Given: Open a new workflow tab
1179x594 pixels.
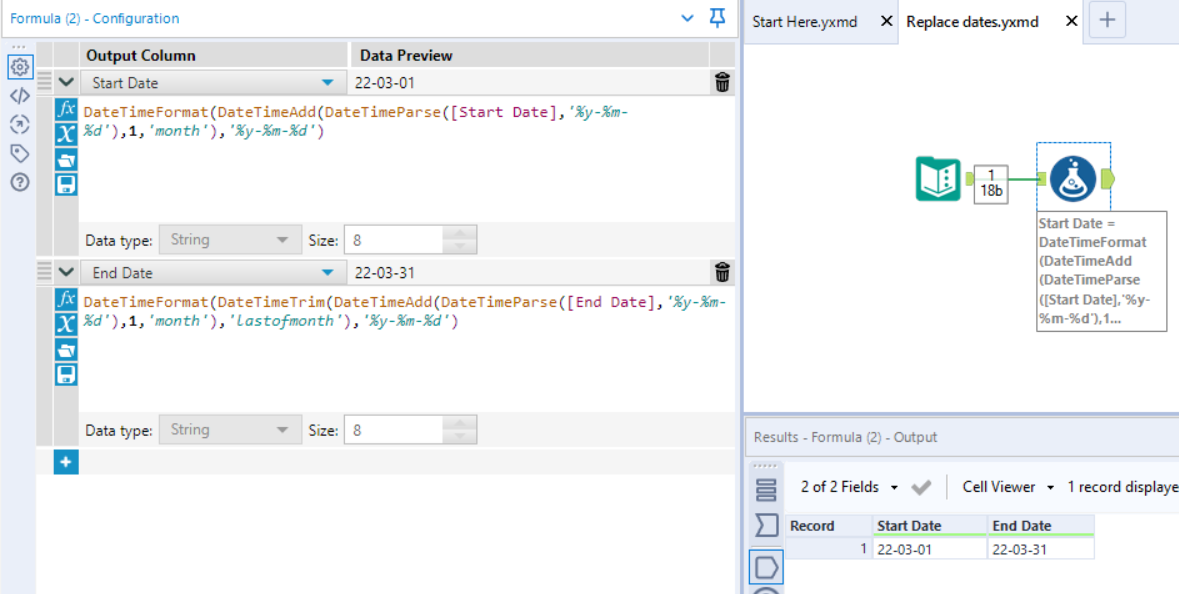Looking at the screenshot, I should (1106, 20).
